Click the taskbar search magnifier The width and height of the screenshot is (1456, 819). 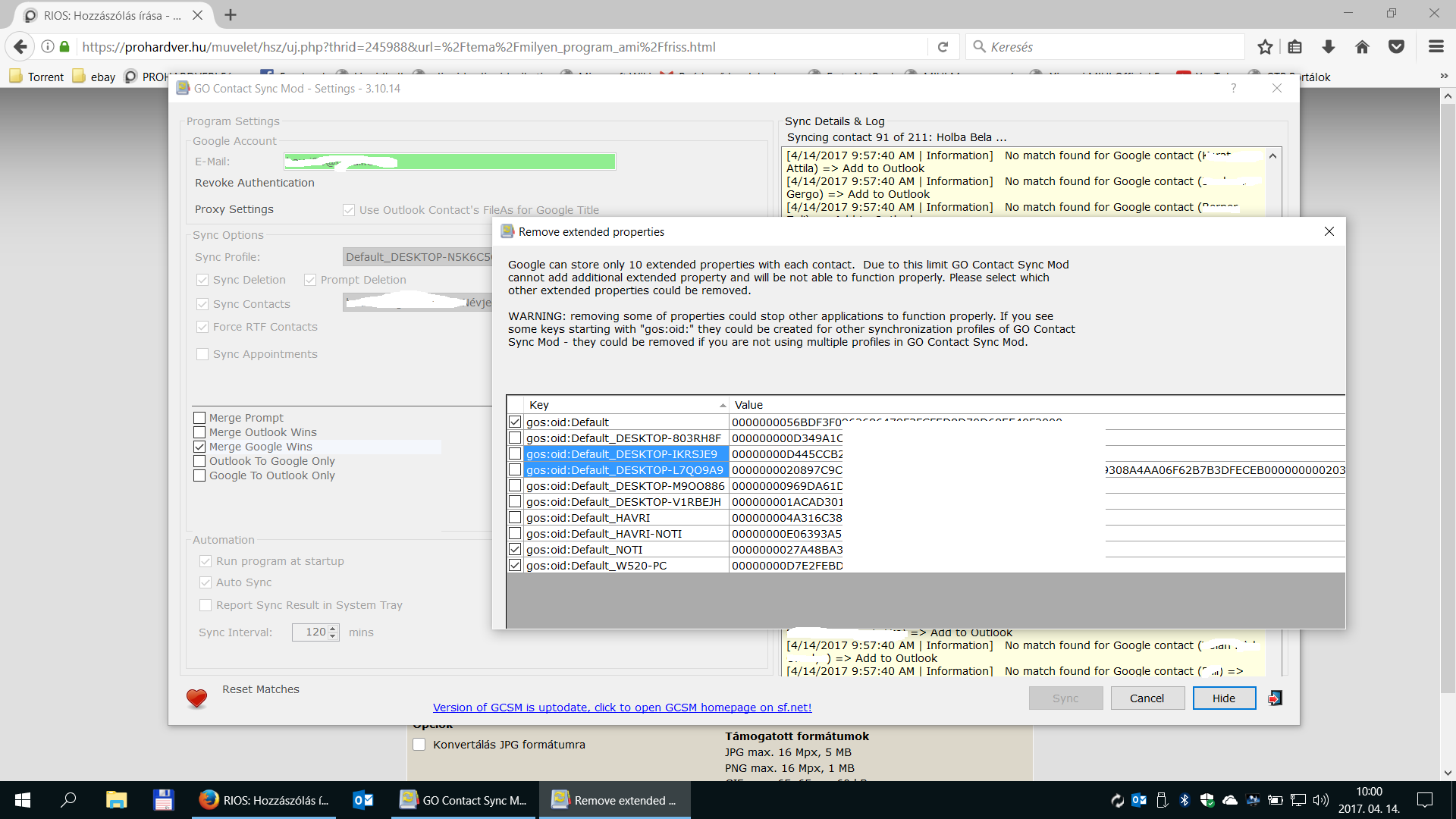(68, 800)
